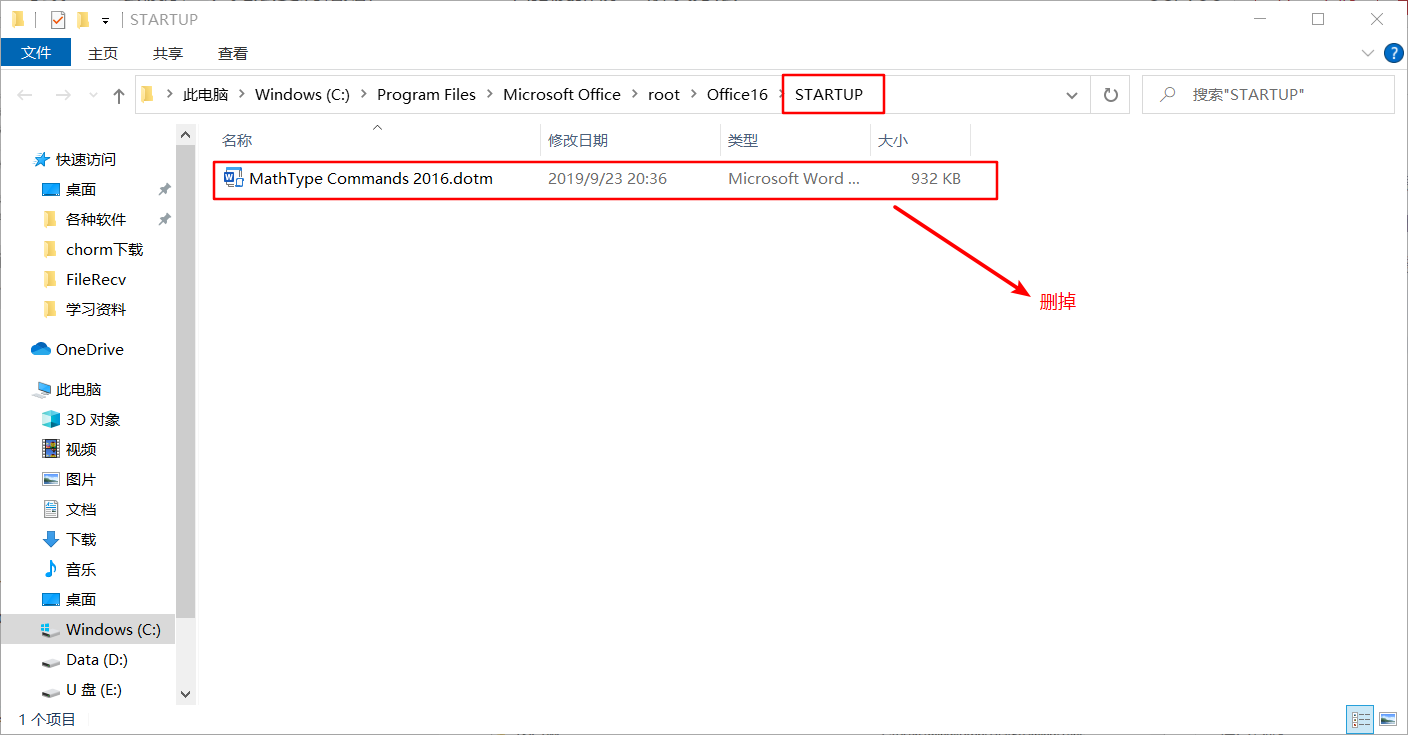Click the Word template file icon
This screenshot has height=735, width=1408.
(x=234, y=179)
